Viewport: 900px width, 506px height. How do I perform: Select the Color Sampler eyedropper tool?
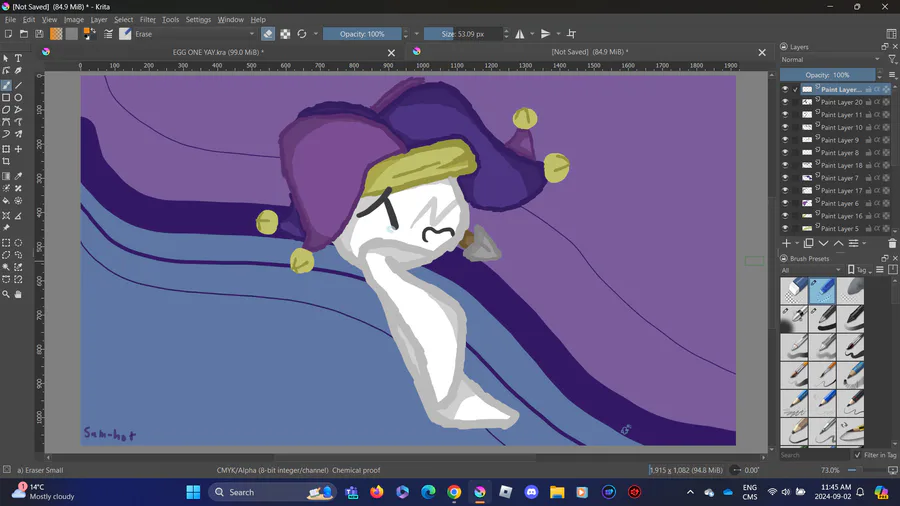coord(18,176)
